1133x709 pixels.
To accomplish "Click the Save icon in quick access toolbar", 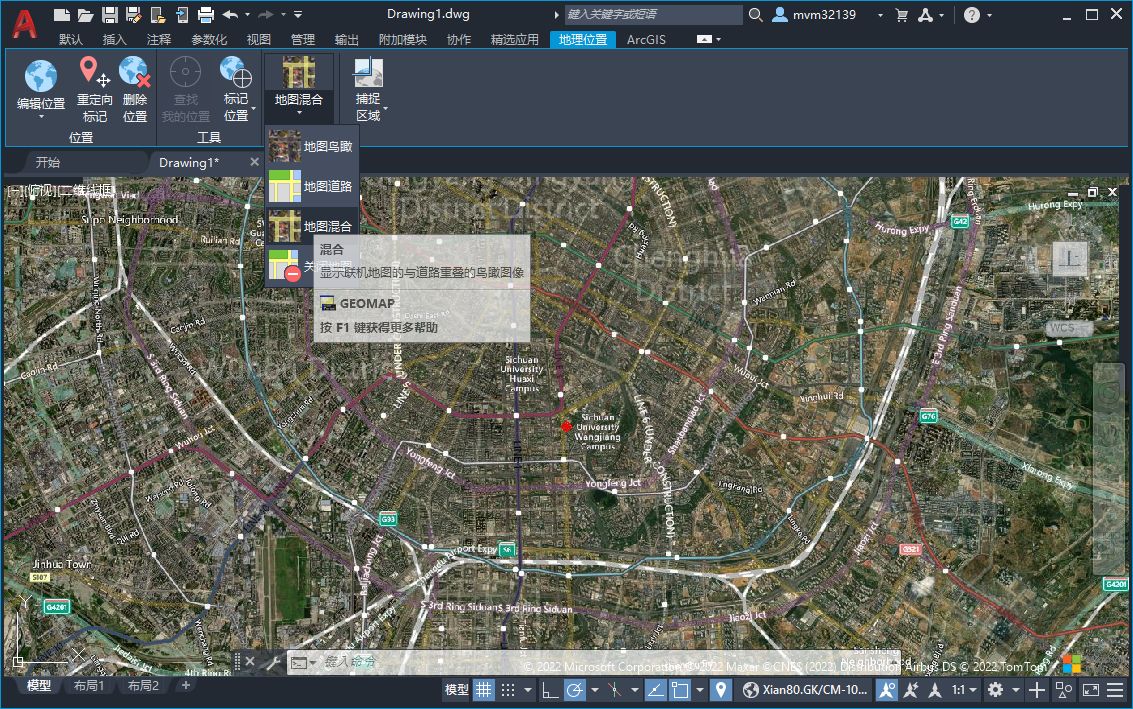I will point(110,15).
